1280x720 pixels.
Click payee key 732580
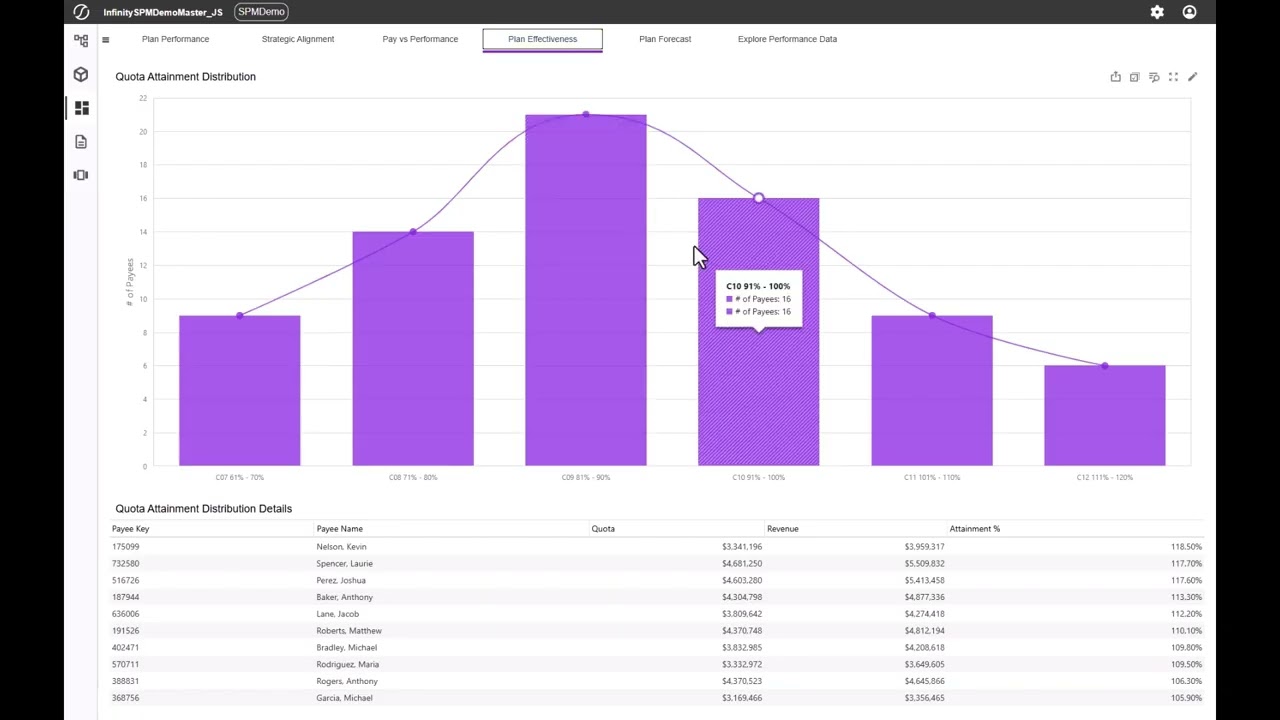tap(126, 564)
